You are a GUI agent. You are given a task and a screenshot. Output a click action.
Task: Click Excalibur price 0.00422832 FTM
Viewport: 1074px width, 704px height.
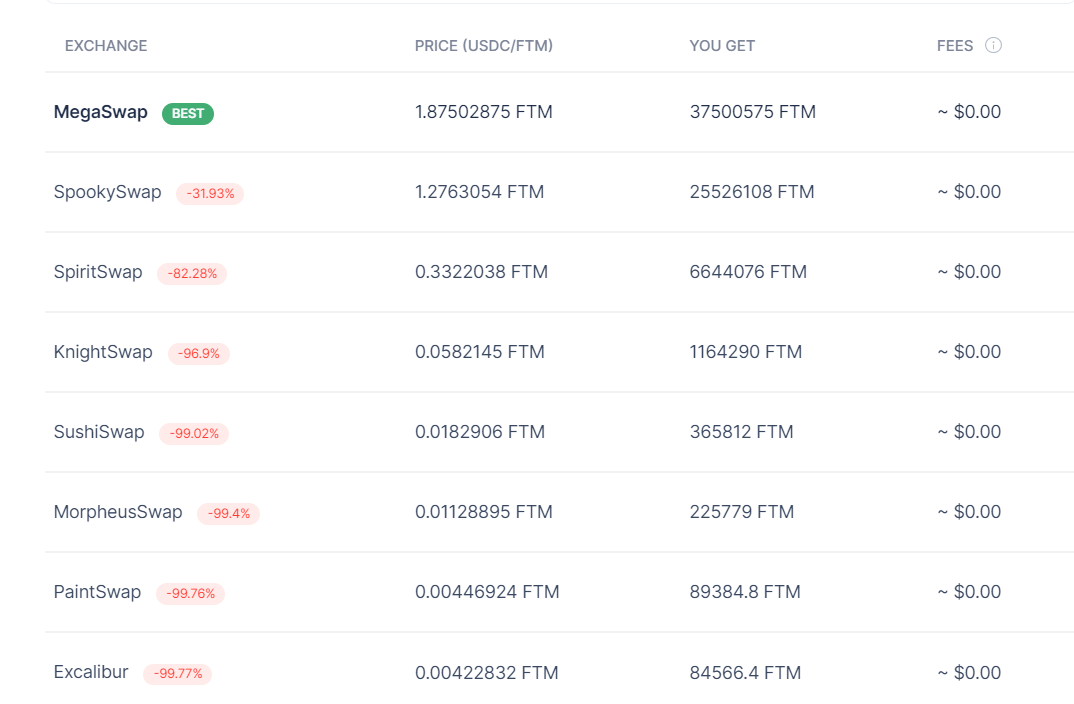[x=486, y=673]
